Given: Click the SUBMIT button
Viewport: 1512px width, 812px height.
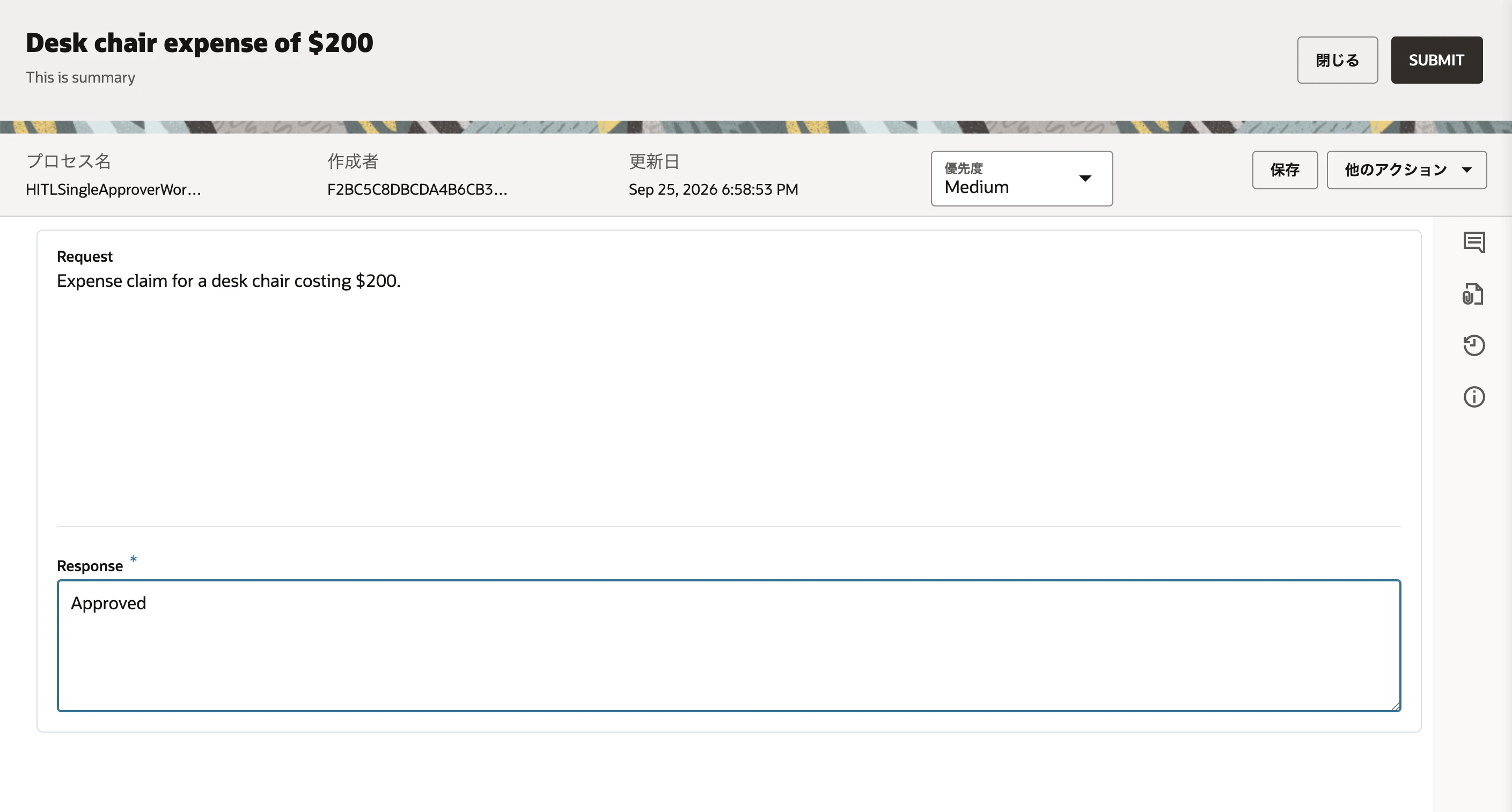Looking at the screenshot, I should click(1436, 60).
